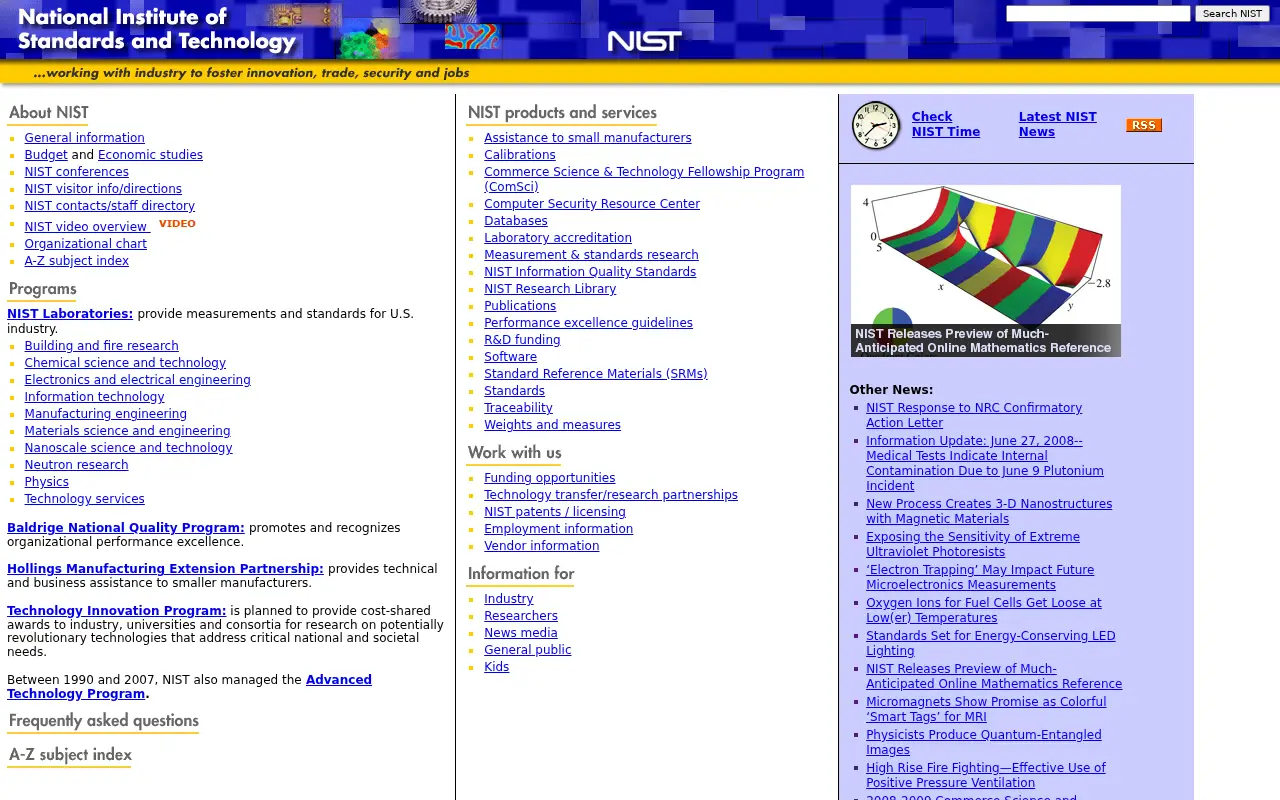Open Oxygen Ions for Fuel Cells article
This screenshot has width=1280, height=800.
pyautogui.click(x=983, y=610)
